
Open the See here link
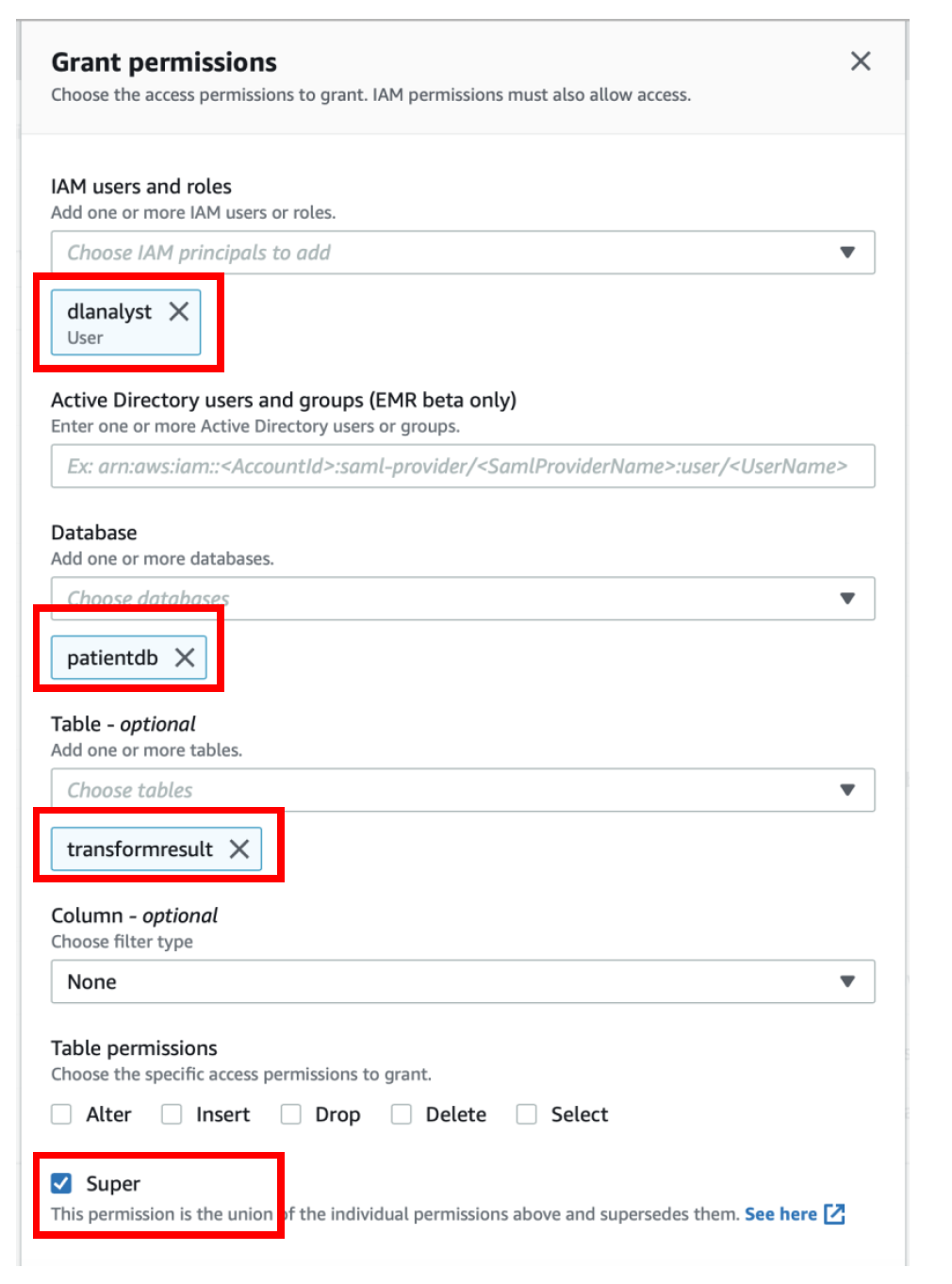tap(780, 1214)
